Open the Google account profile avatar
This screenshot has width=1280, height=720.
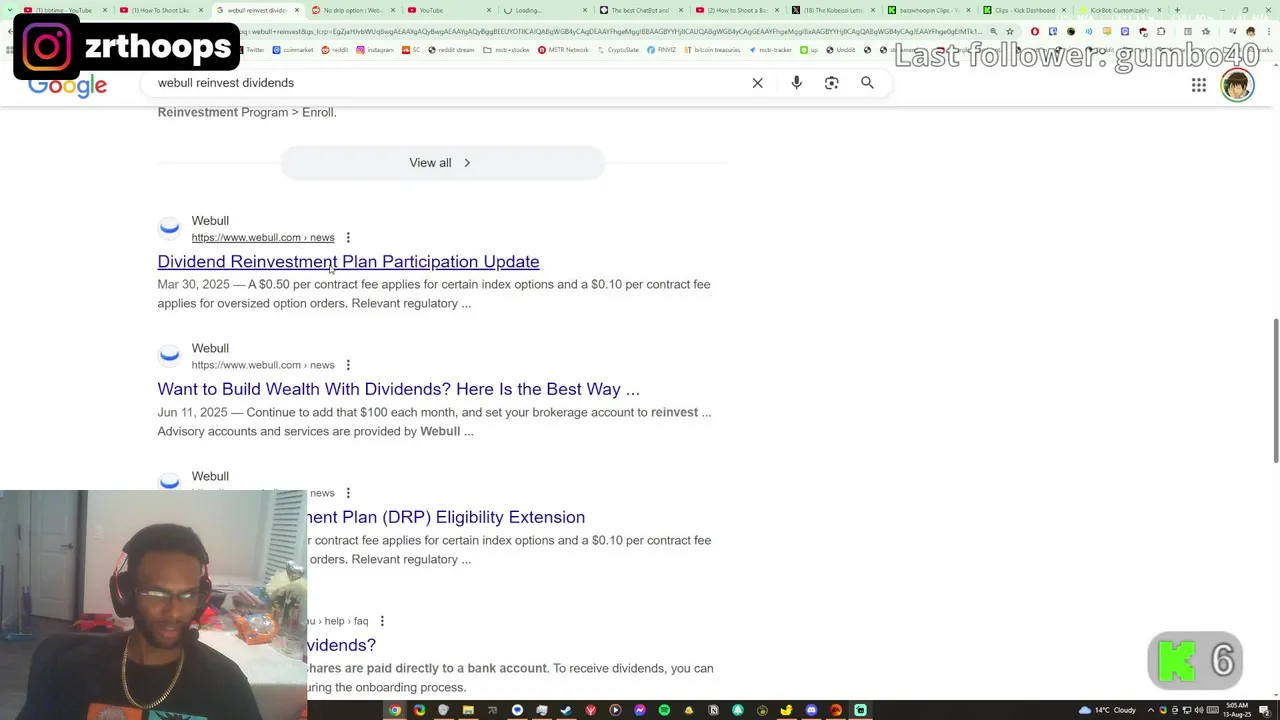pyautogui.click(x=1237, y=85)
